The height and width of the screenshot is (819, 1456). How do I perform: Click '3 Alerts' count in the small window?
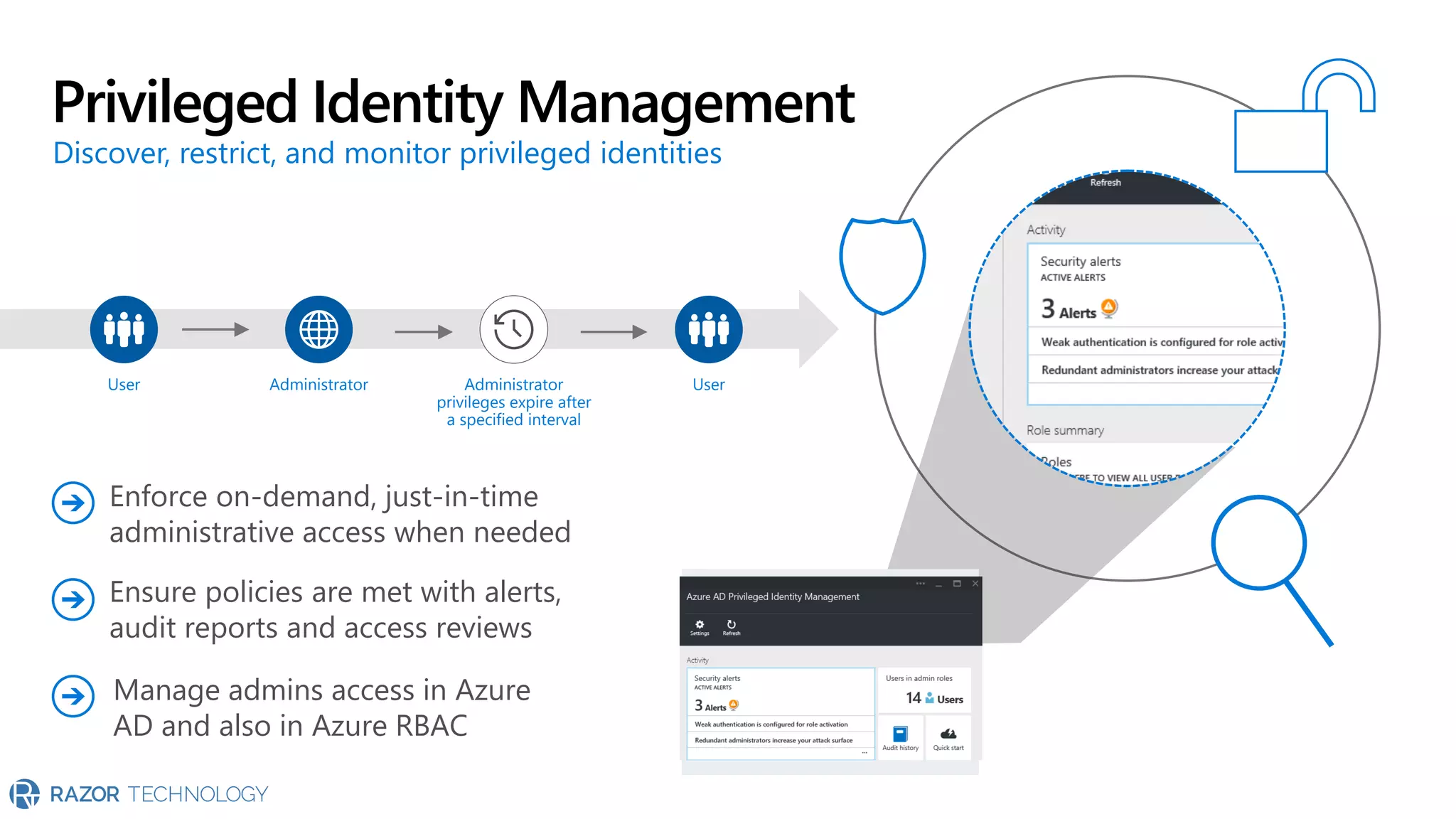coord(710,705)
